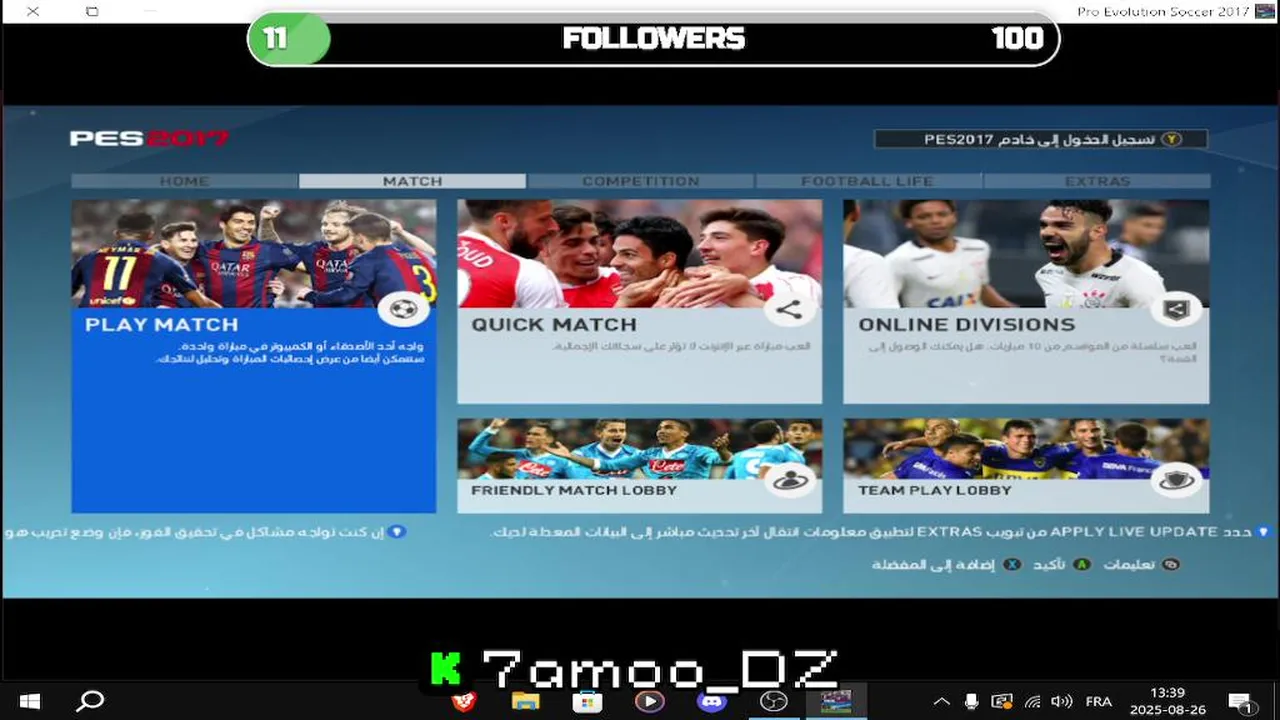Viewport: 1280px width, 720px height.
Task: Switch to the COMPETITION tab
Action: [641, 181]
